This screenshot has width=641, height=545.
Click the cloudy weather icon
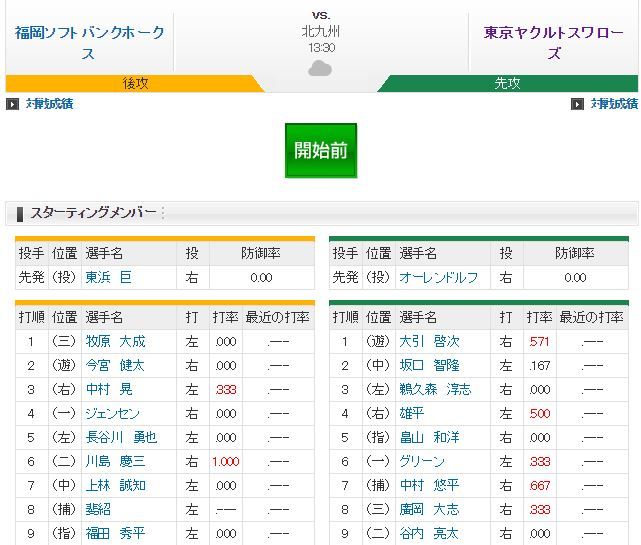click(x=320, y=68)
